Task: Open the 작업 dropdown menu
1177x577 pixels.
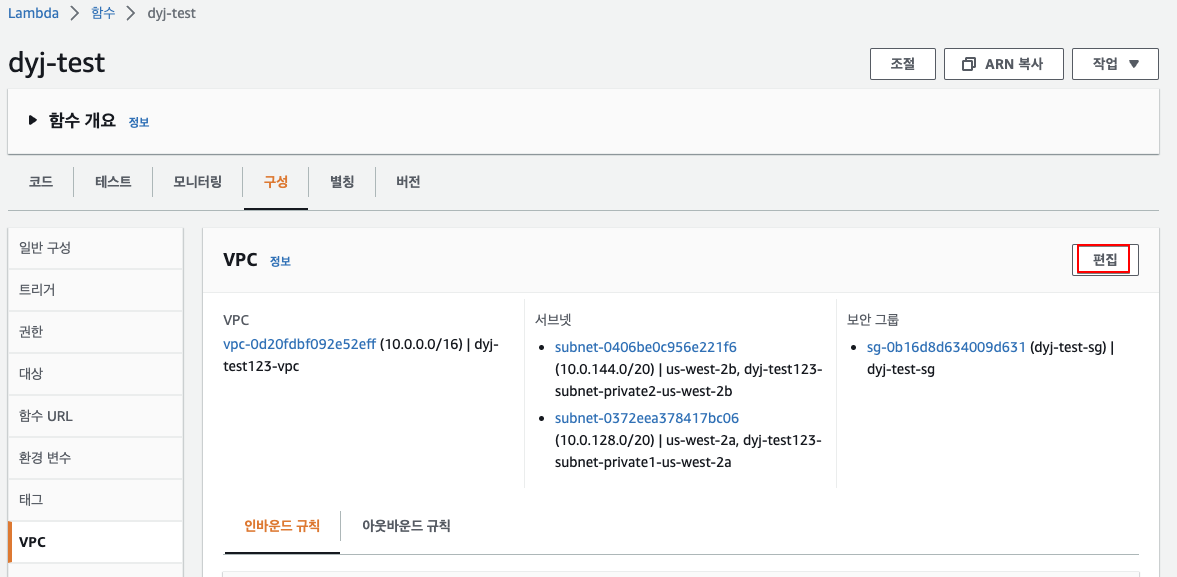Action: click(x=1114, y=64)
